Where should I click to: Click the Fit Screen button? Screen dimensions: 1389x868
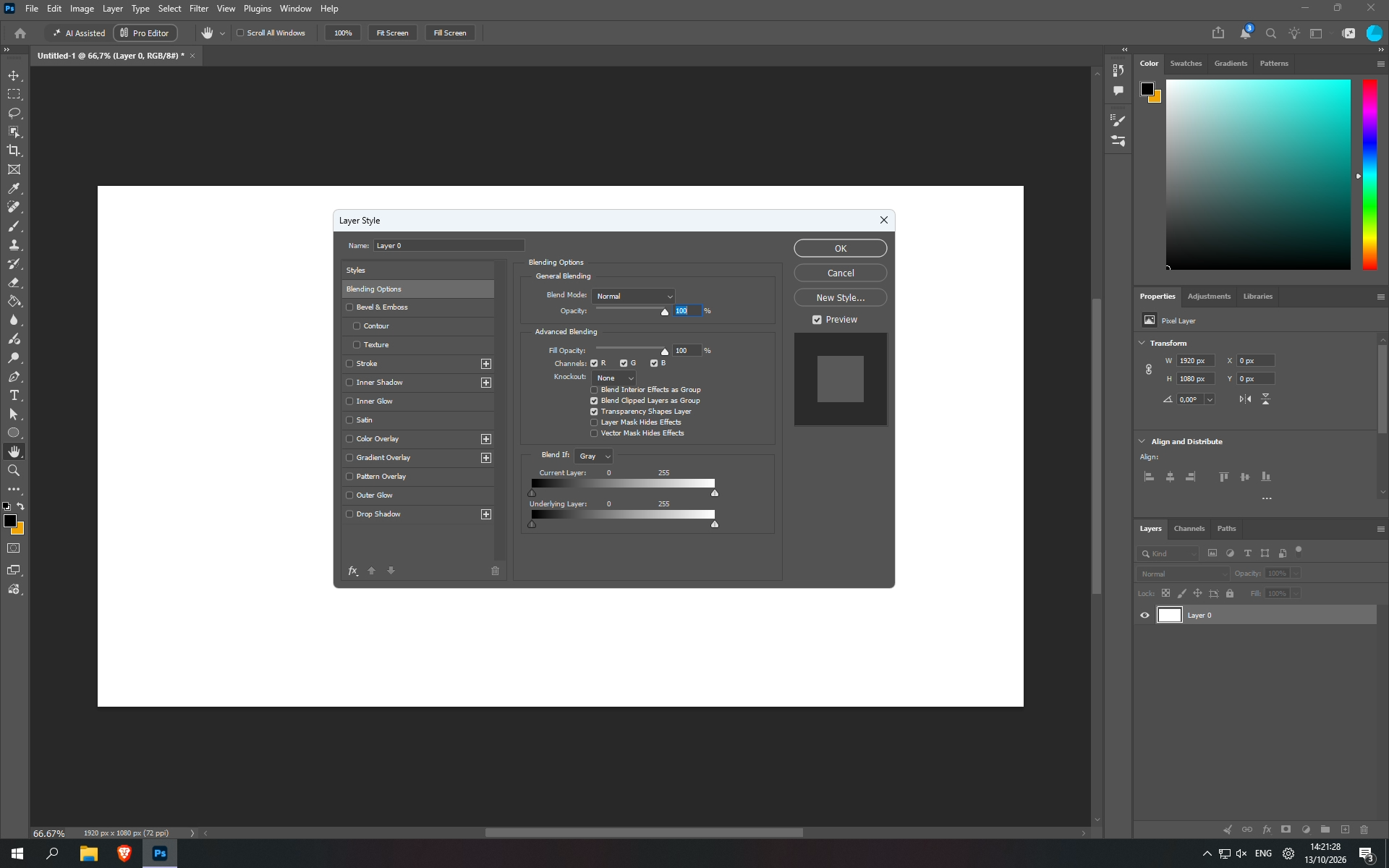point(392,33)
